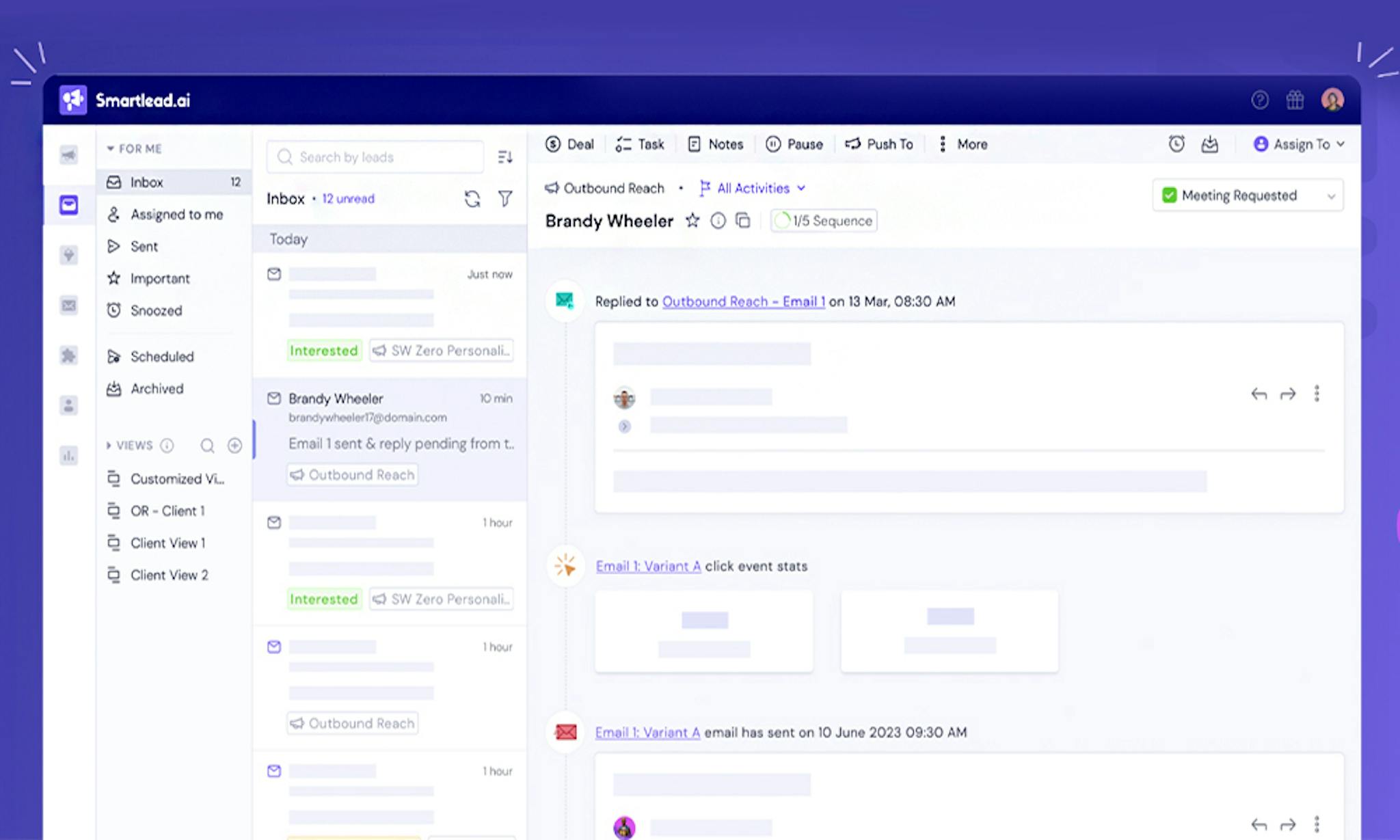Click the refresh inbox icon
The image size is (1400, 840).
pyautogui.click(x=472, y=199)
